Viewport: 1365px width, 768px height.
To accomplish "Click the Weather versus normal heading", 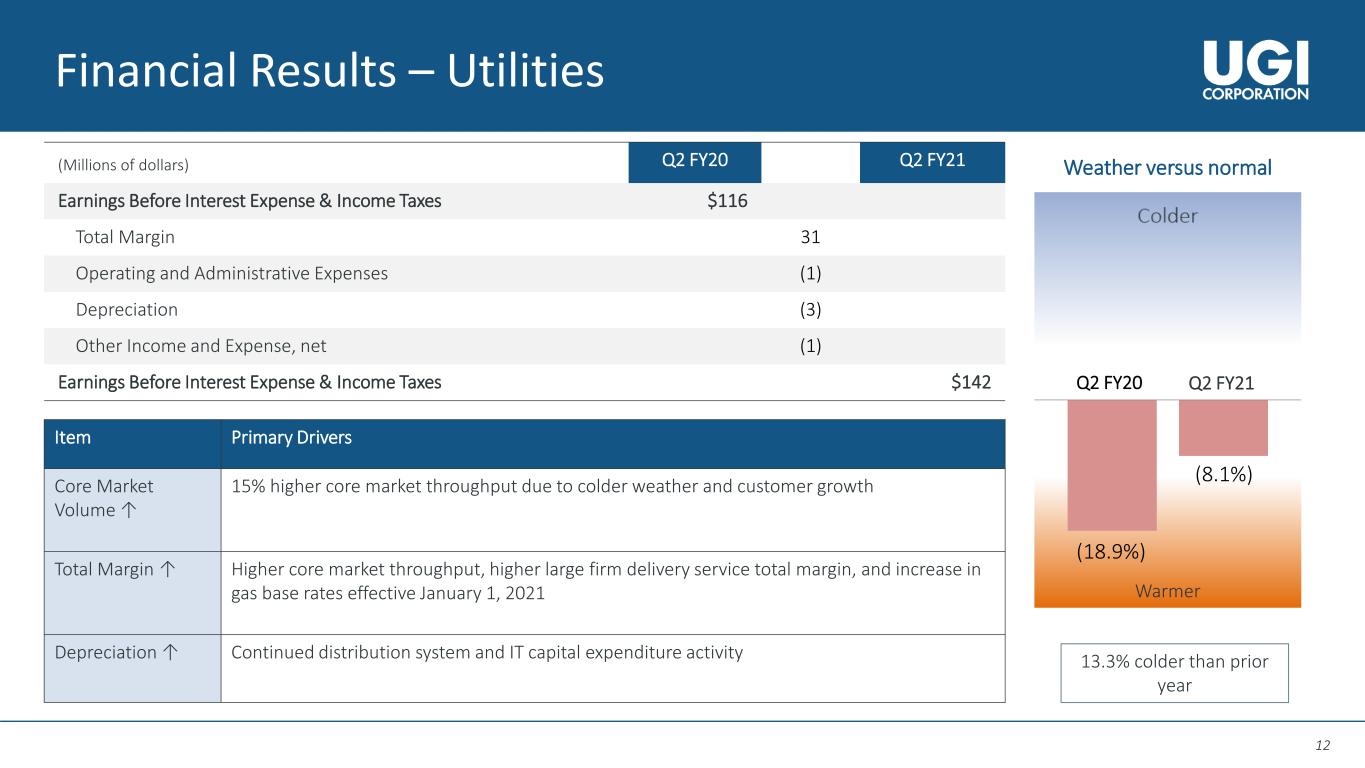I will point(1167,168).
